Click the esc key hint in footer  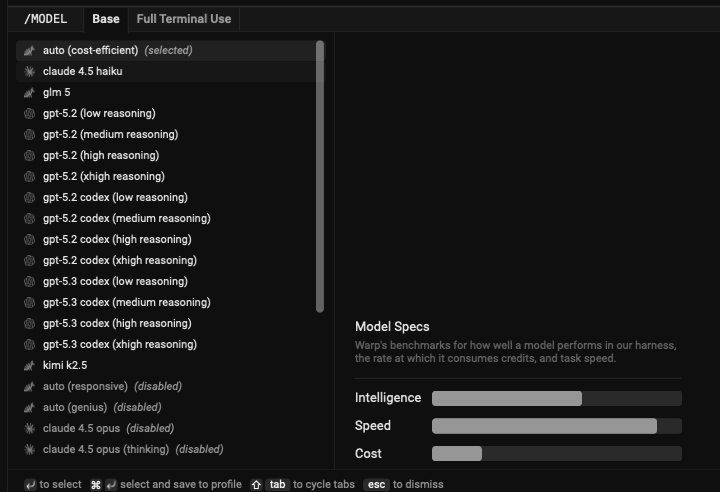click(x=376, y=485)
